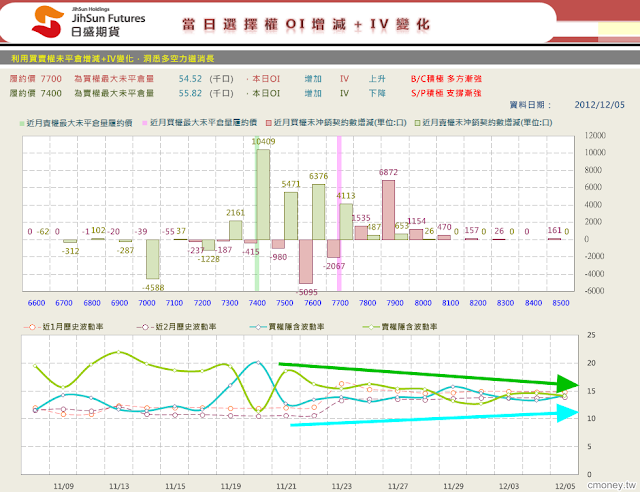
Task: Click the green 7400 strike highlight line
Action: [257, 214]
